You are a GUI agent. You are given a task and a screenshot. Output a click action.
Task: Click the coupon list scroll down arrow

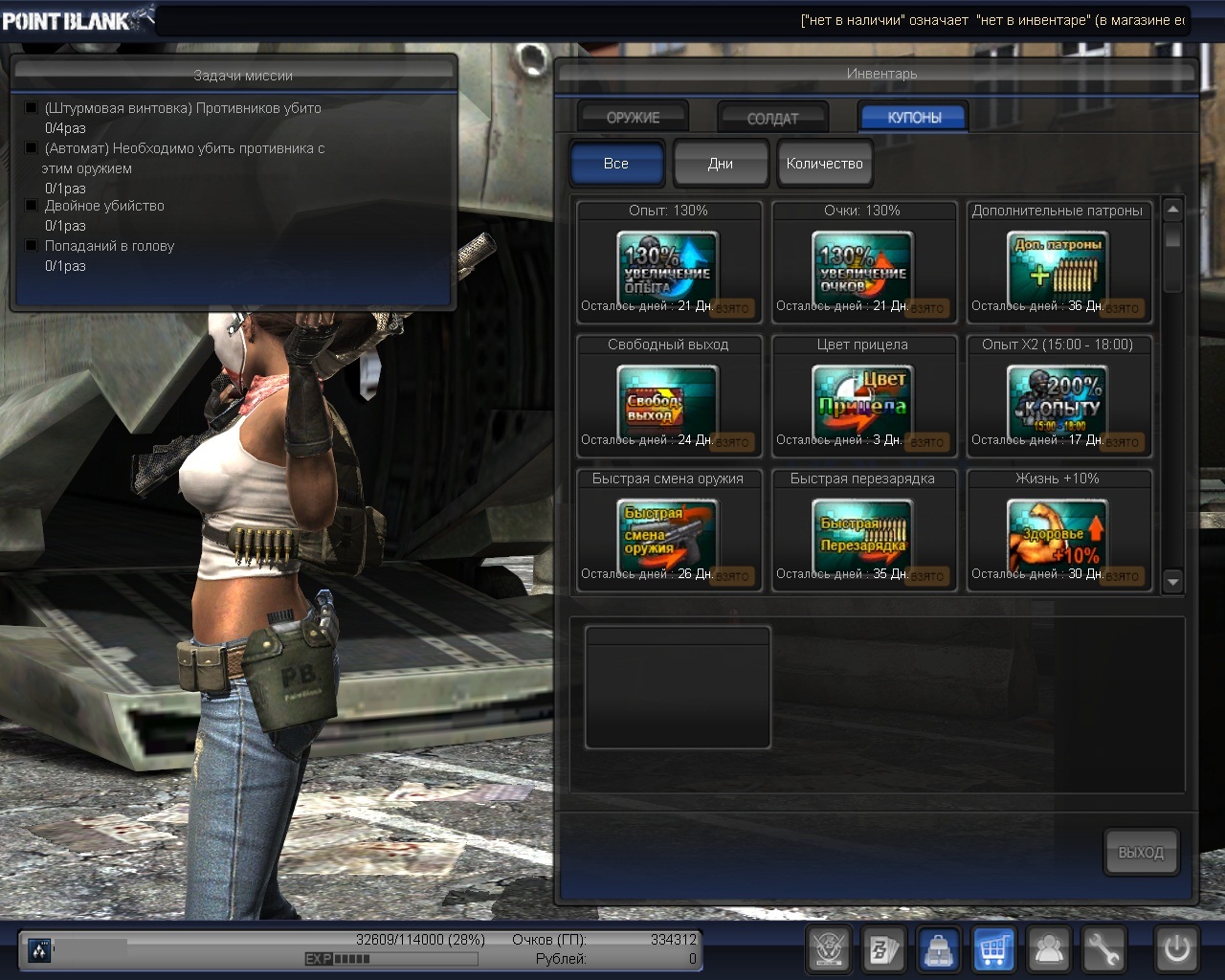(1173, 581)
